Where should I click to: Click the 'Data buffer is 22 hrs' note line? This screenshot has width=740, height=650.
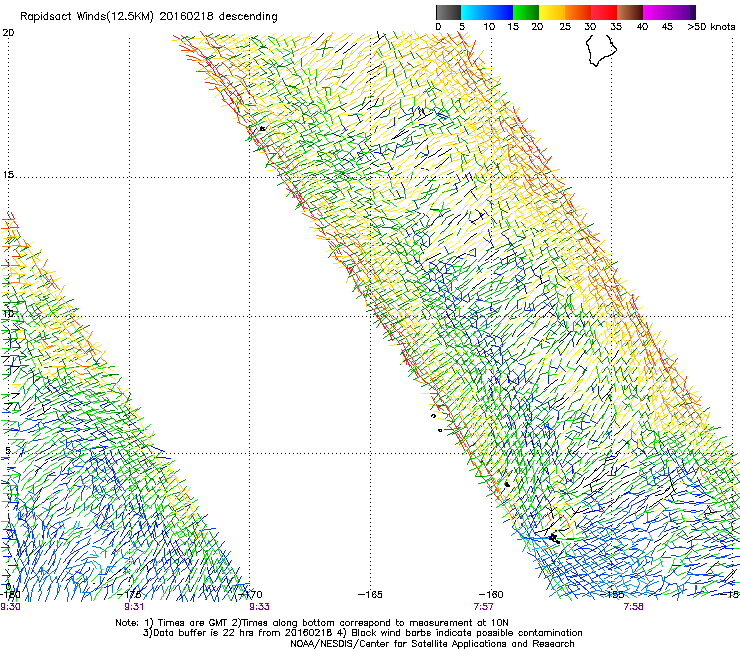(x=362, y=633)
